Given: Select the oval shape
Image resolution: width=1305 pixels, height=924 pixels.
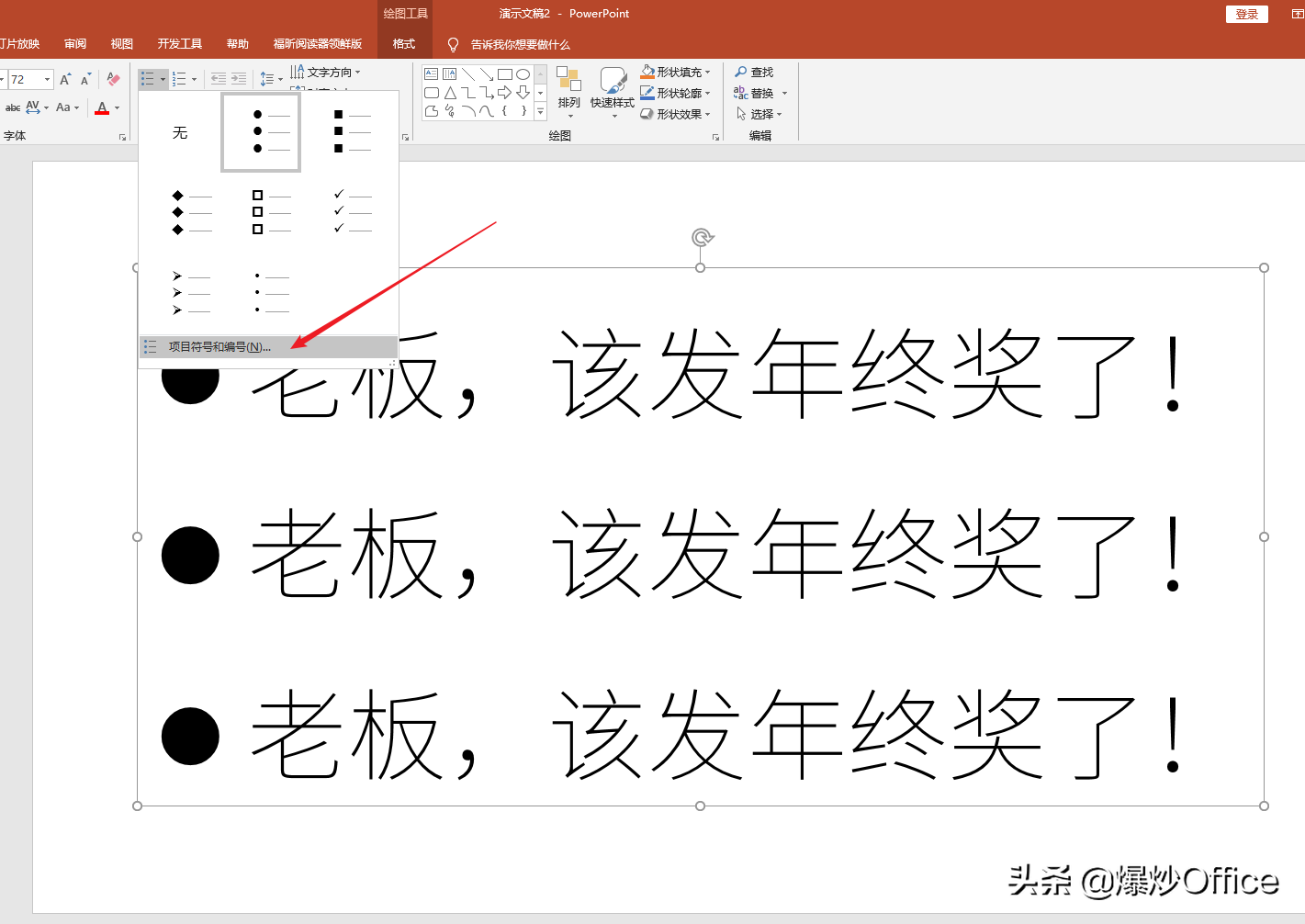Looking at the screenshot, I should point(523,74).
